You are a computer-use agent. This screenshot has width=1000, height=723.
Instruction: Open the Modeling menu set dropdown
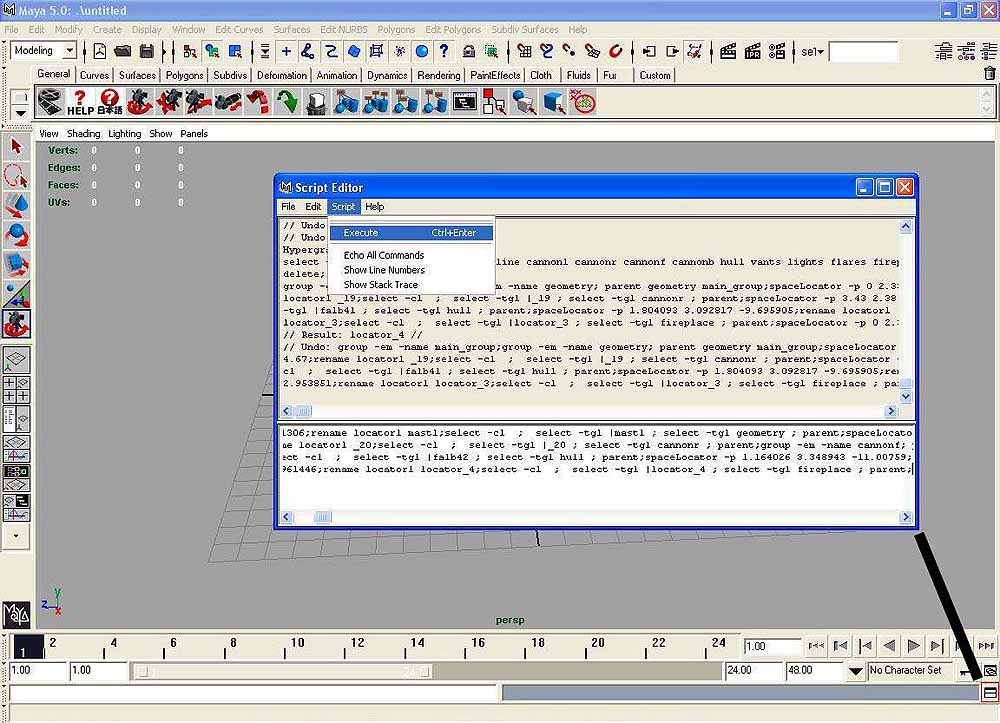[69, 50]
